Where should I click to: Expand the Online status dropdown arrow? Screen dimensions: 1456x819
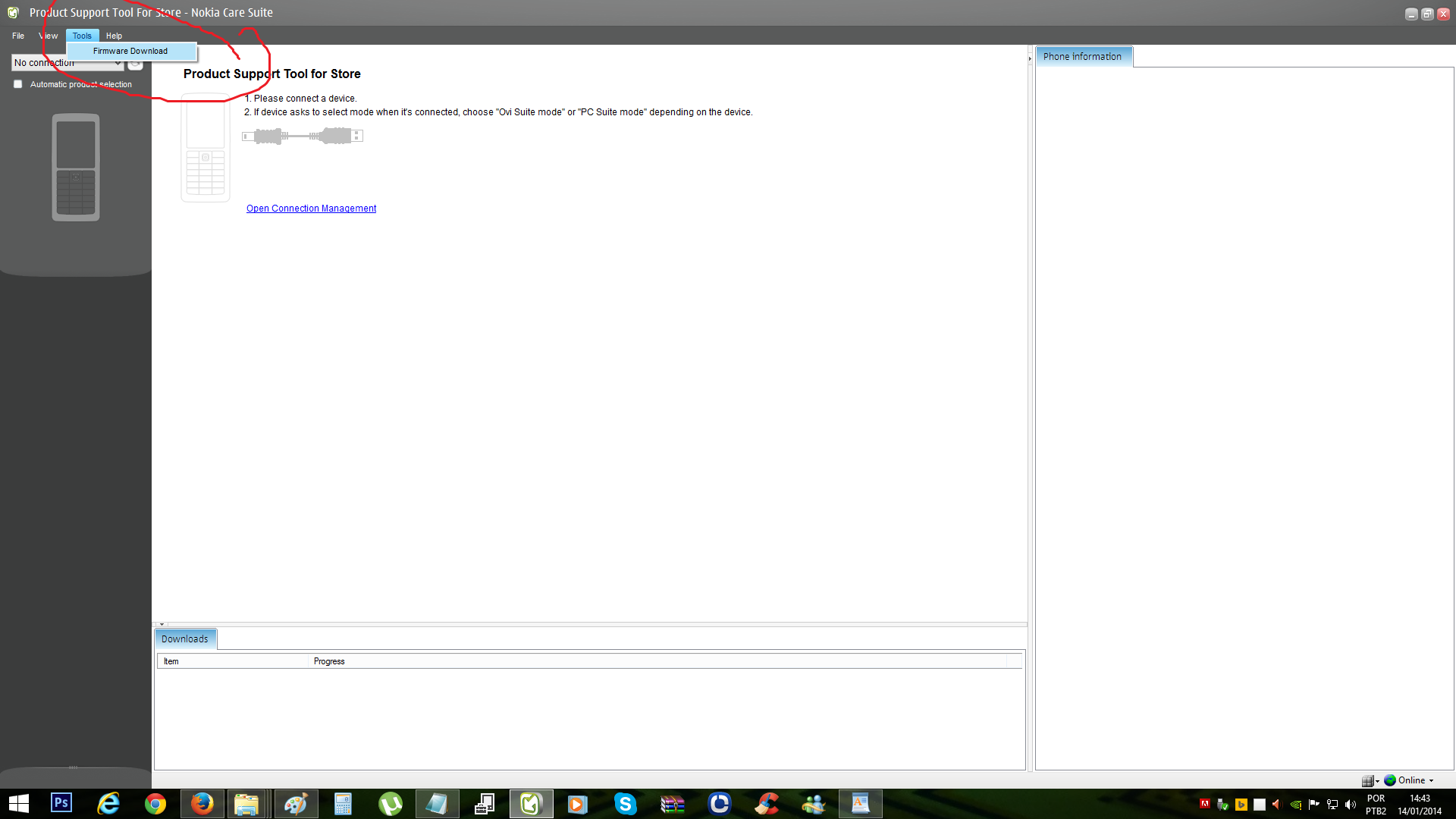tap(1431, 781)
